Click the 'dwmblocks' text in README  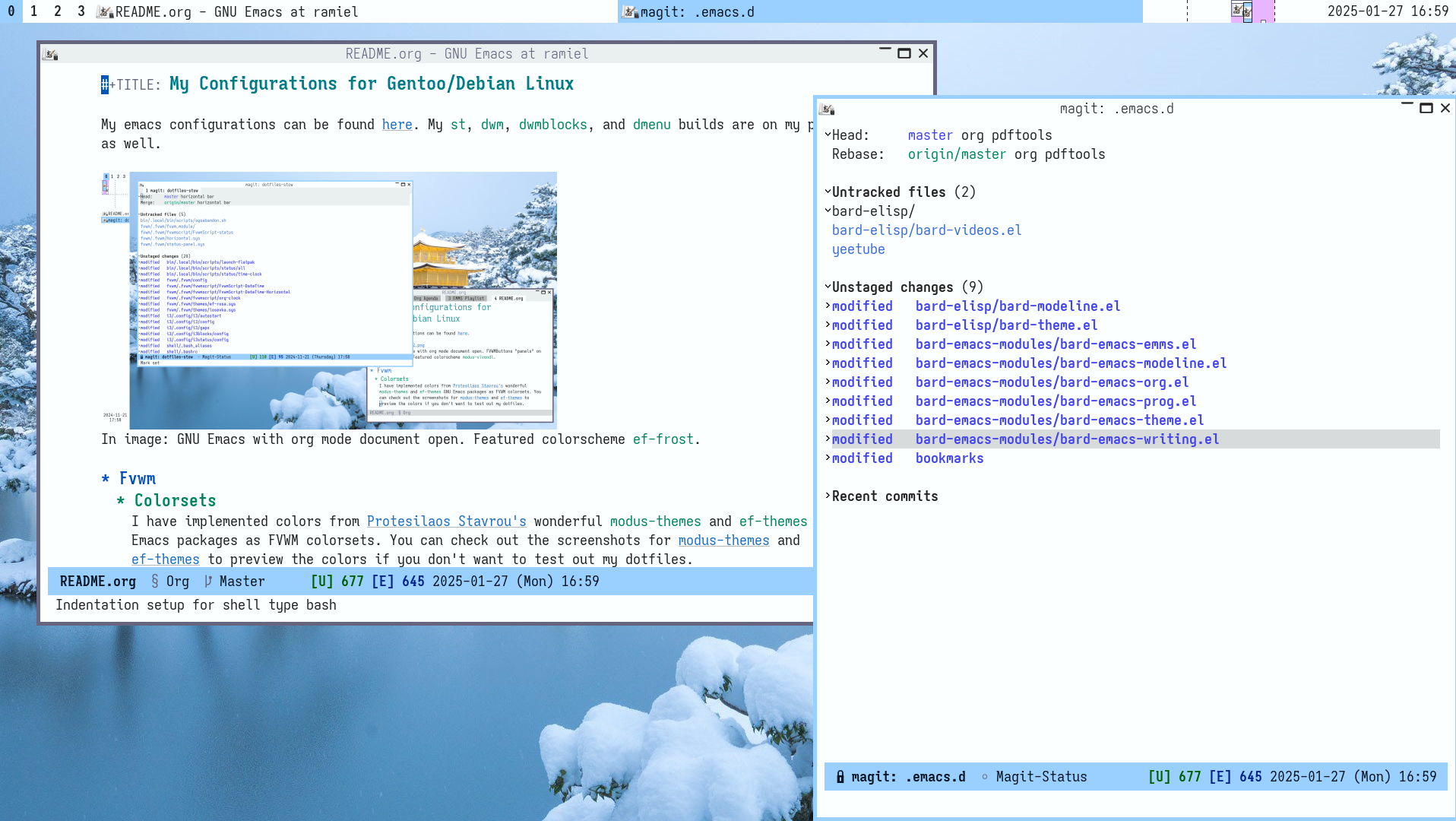coord(553,125)
